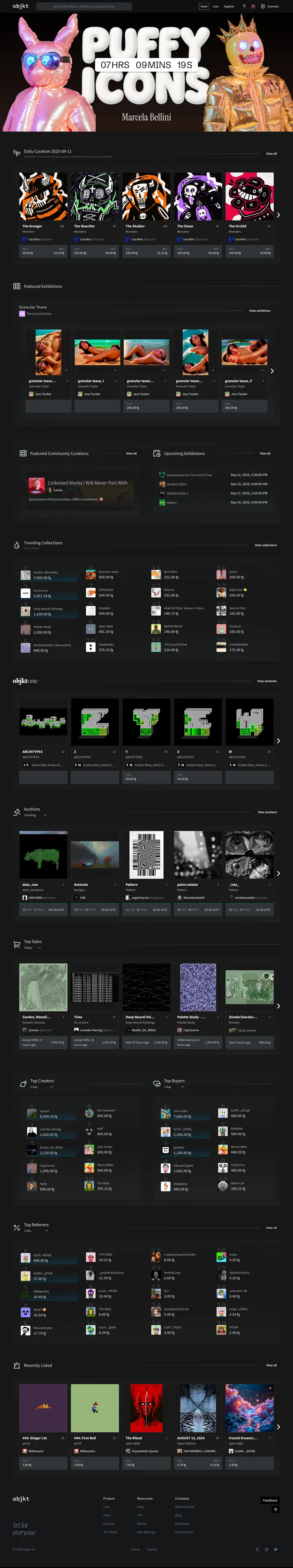Expand the Auctions Trending dropdown
Viewport: 293px width, 1568px height.
tap(45, 815)
